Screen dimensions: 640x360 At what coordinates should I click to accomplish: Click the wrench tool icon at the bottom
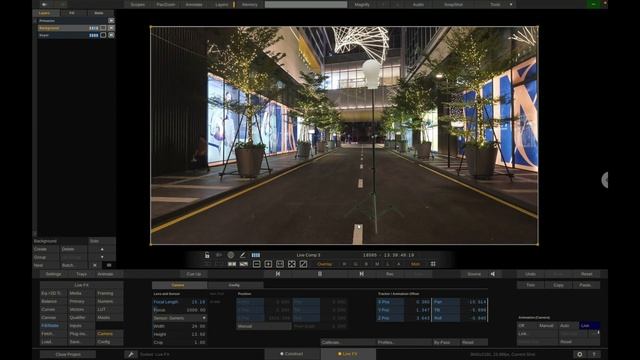click(131, 354)
